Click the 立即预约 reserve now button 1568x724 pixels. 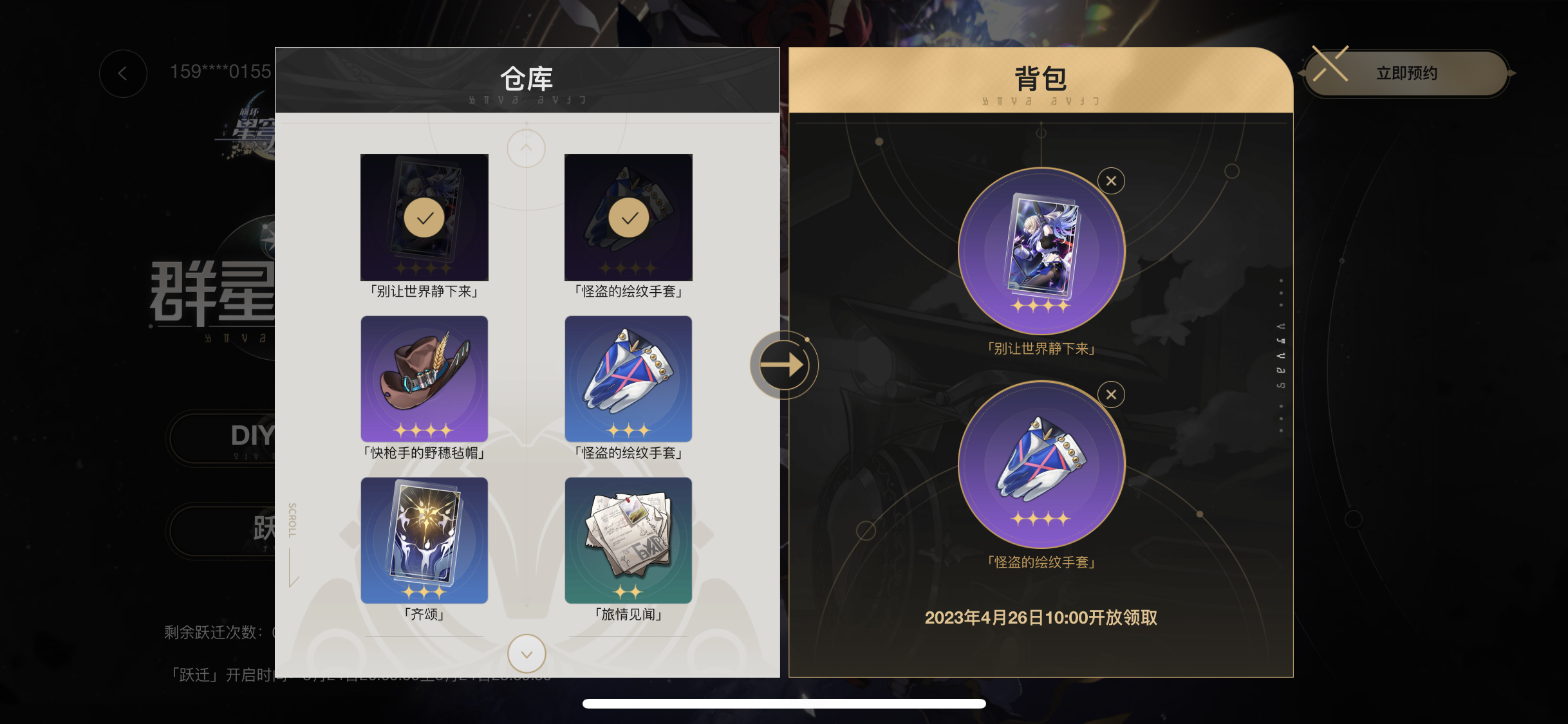[x=1406, y=73]
